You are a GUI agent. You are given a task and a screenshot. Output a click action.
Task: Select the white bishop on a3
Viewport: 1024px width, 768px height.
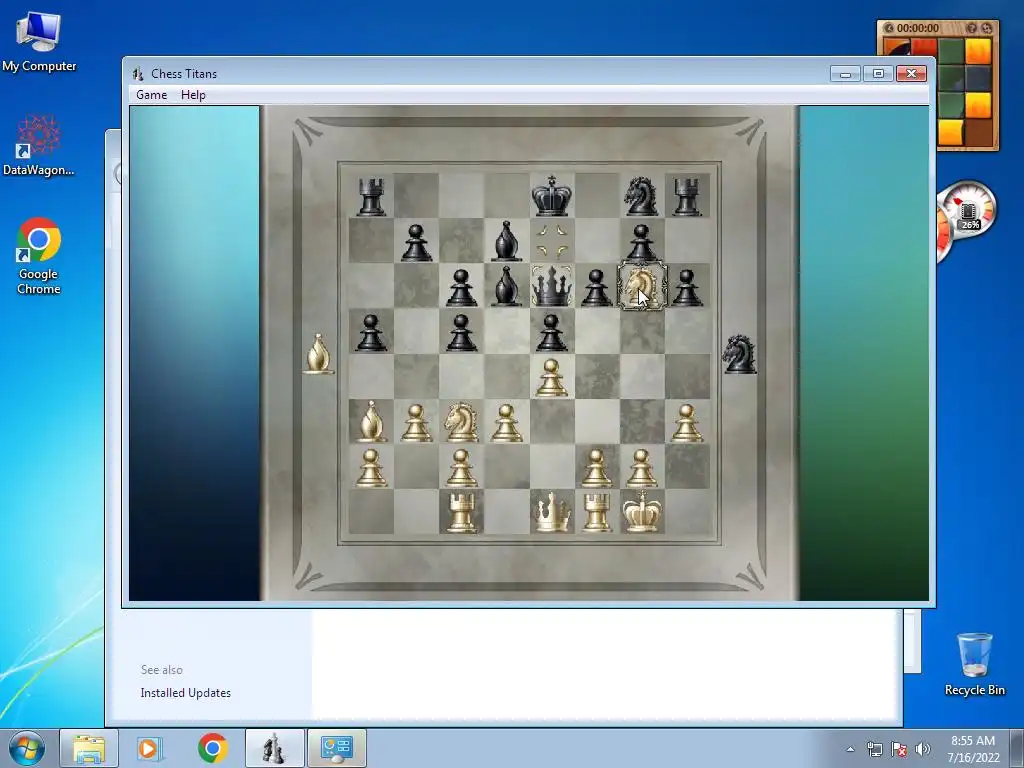click(371, 422)
